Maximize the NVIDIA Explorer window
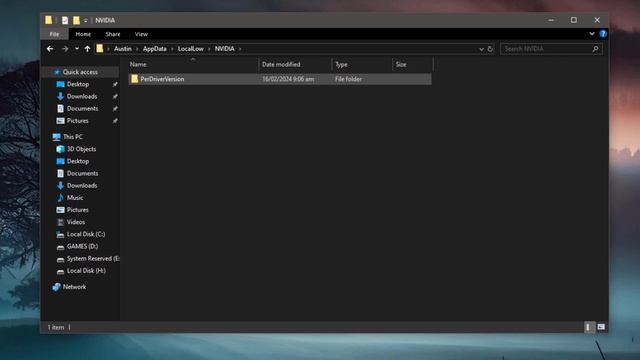The height and width of the screenshot is (360, 640). 574,20
